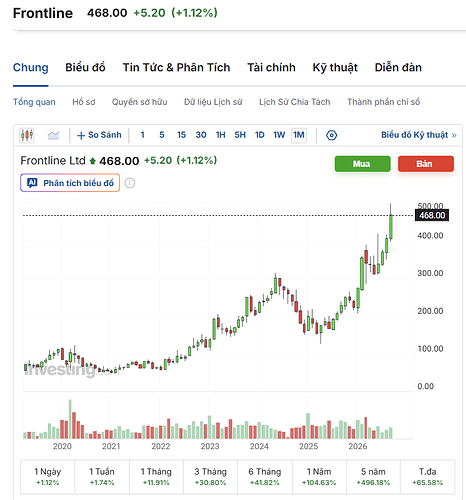This screenshot has height=500, width=466.
Task: Click the Frontline Ltd chart heading
Action: (53, 161)
